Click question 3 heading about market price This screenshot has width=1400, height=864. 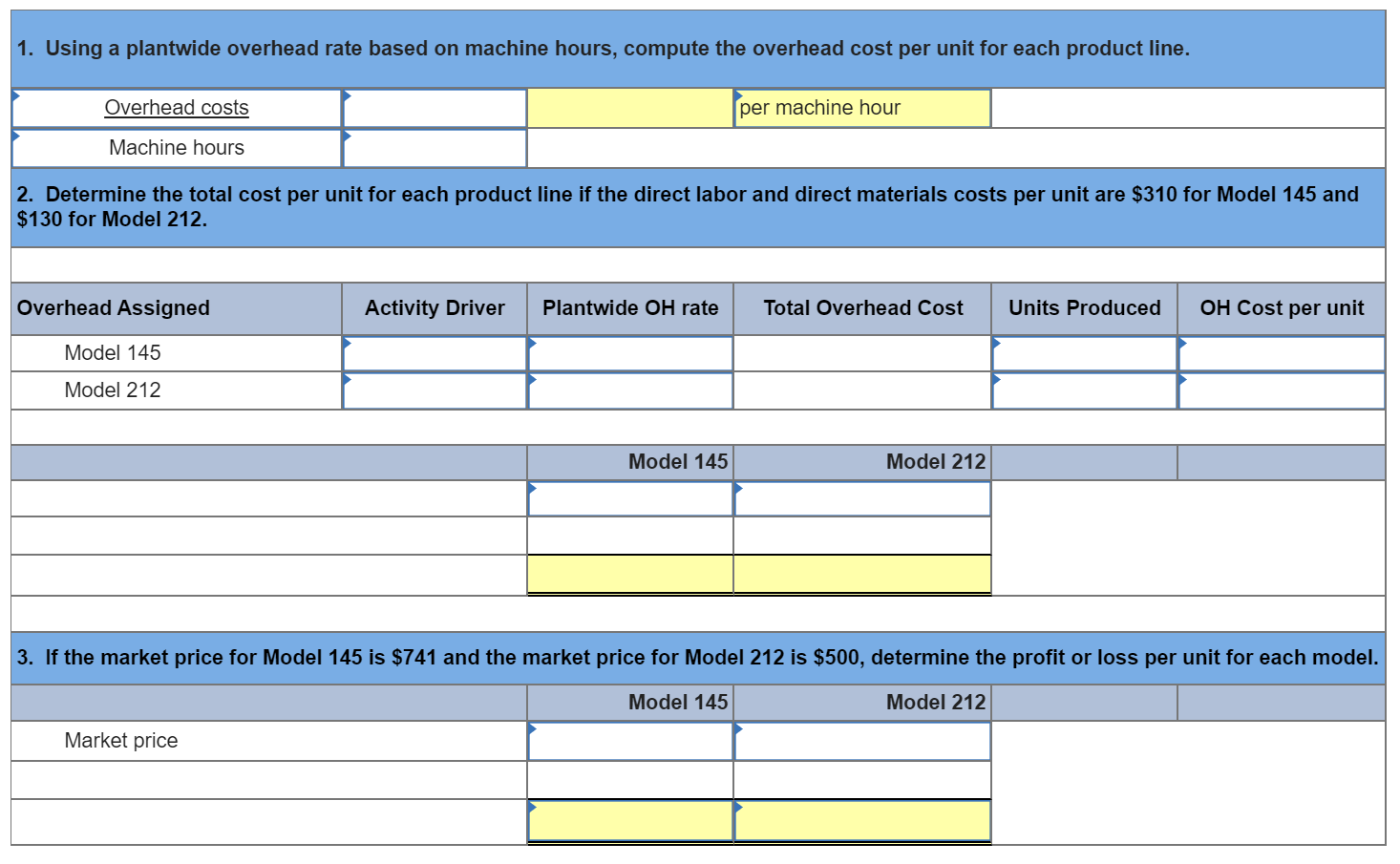[698, 658]
